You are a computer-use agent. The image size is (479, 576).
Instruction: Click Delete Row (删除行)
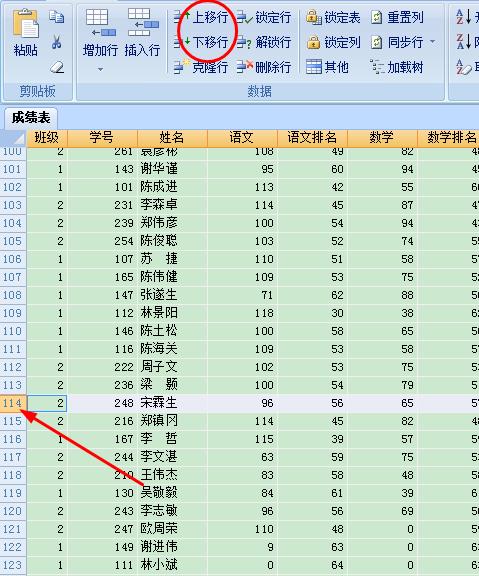click(264, 67)
